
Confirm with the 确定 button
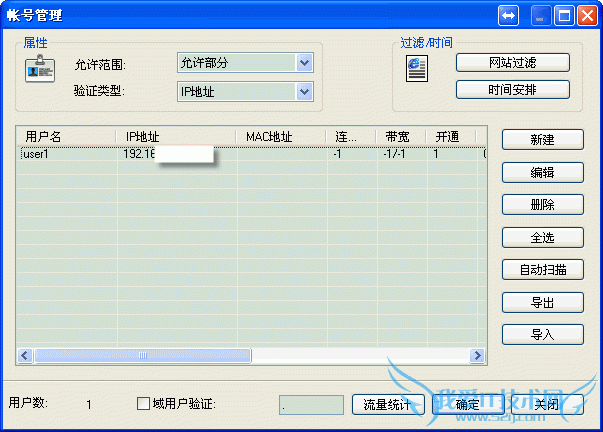coord(468,405)
